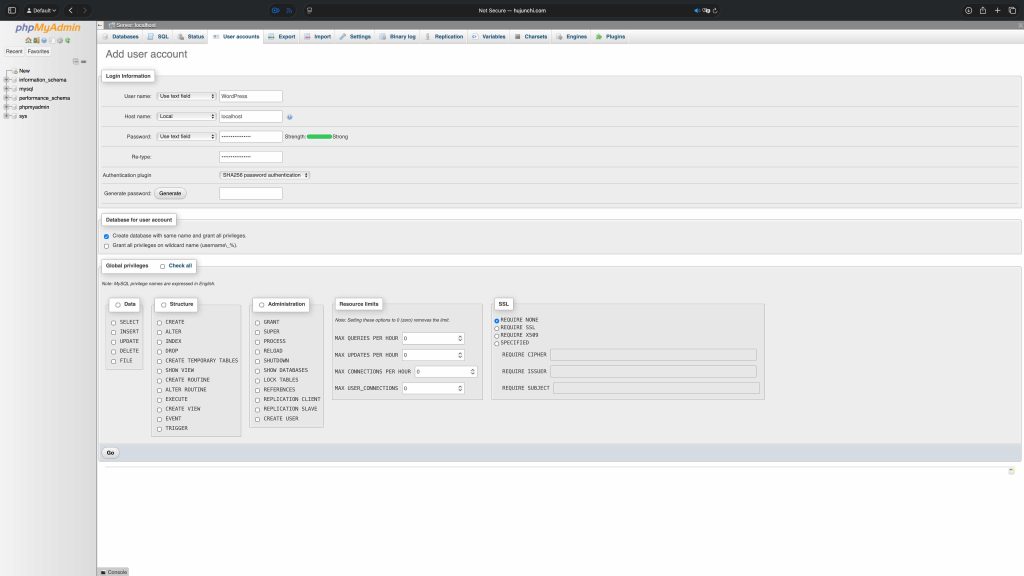
Task: Switch to the Databases tab
Action: (120, 36)
